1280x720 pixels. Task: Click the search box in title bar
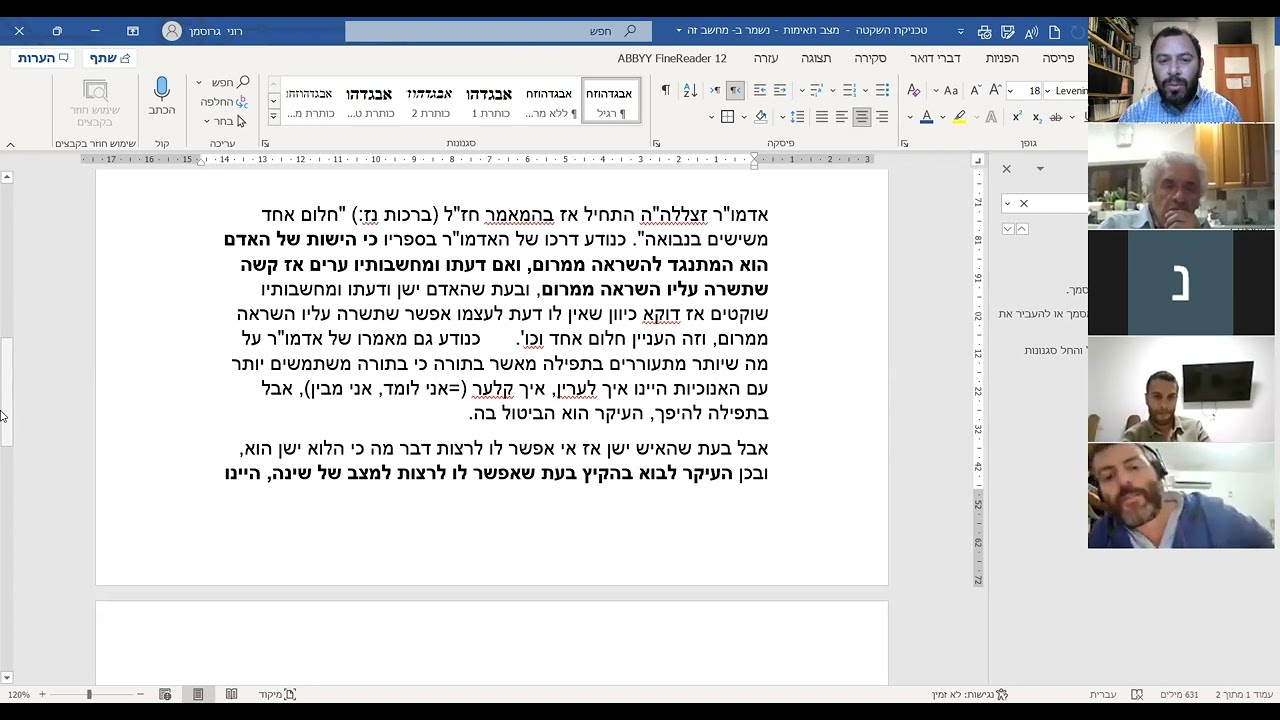click(498, 31)
